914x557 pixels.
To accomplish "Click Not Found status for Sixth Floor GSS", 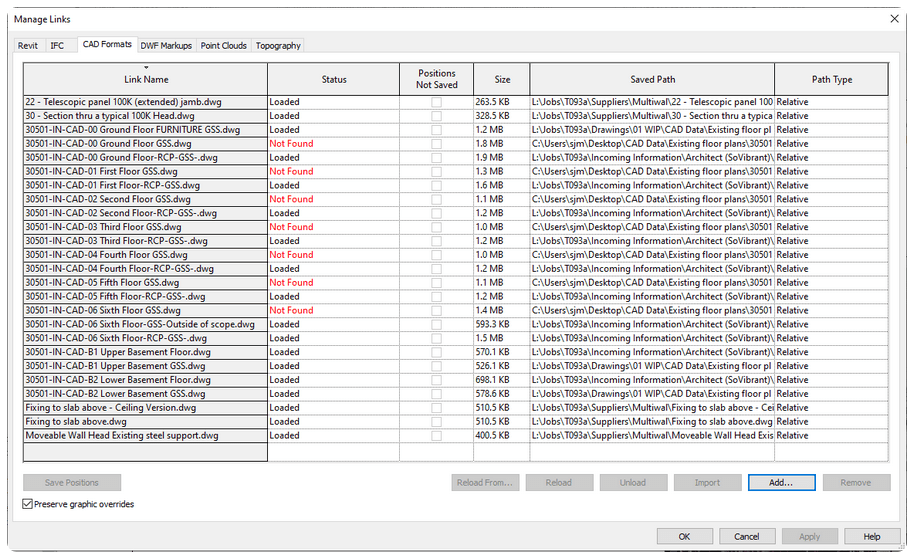I will pyautogui.click(x=291, y=310).
